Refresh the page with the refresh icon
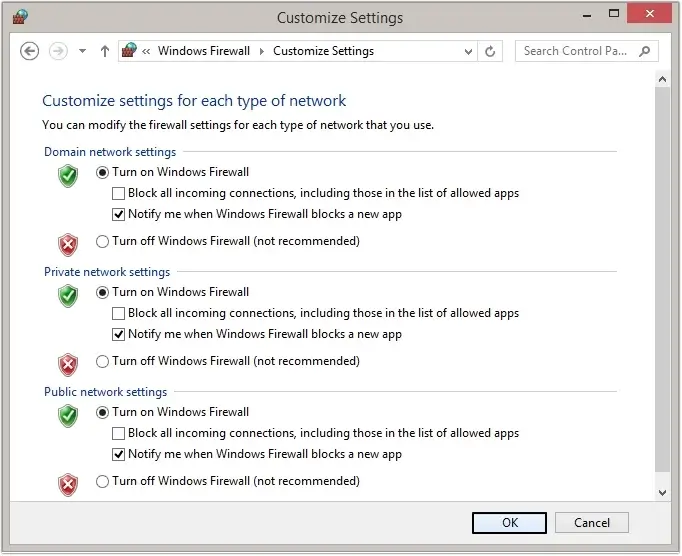Viewport: 682px width, 556px height. pos(490,51)
